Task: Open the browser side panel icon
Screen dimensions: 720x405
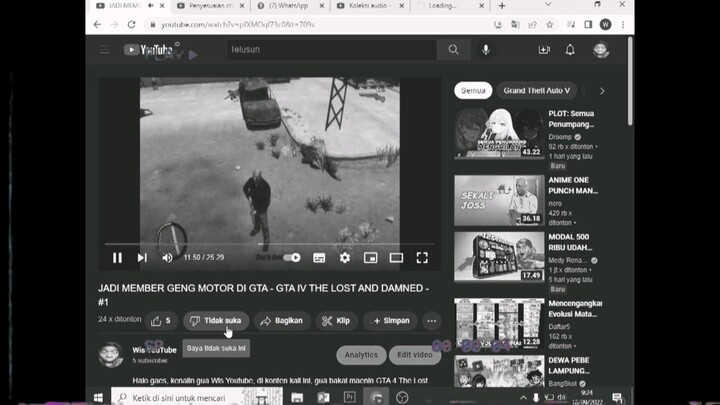Action: (x=588, y=25)
